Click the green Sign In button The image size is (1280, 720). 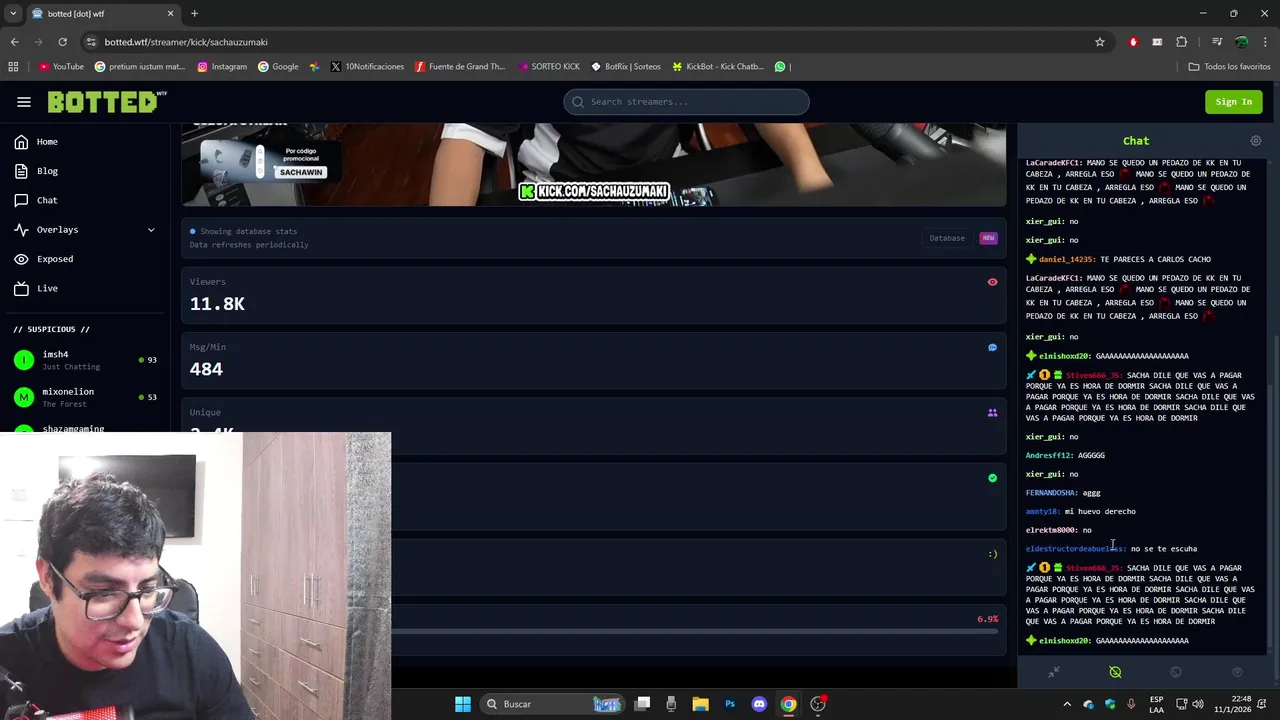1233,102
